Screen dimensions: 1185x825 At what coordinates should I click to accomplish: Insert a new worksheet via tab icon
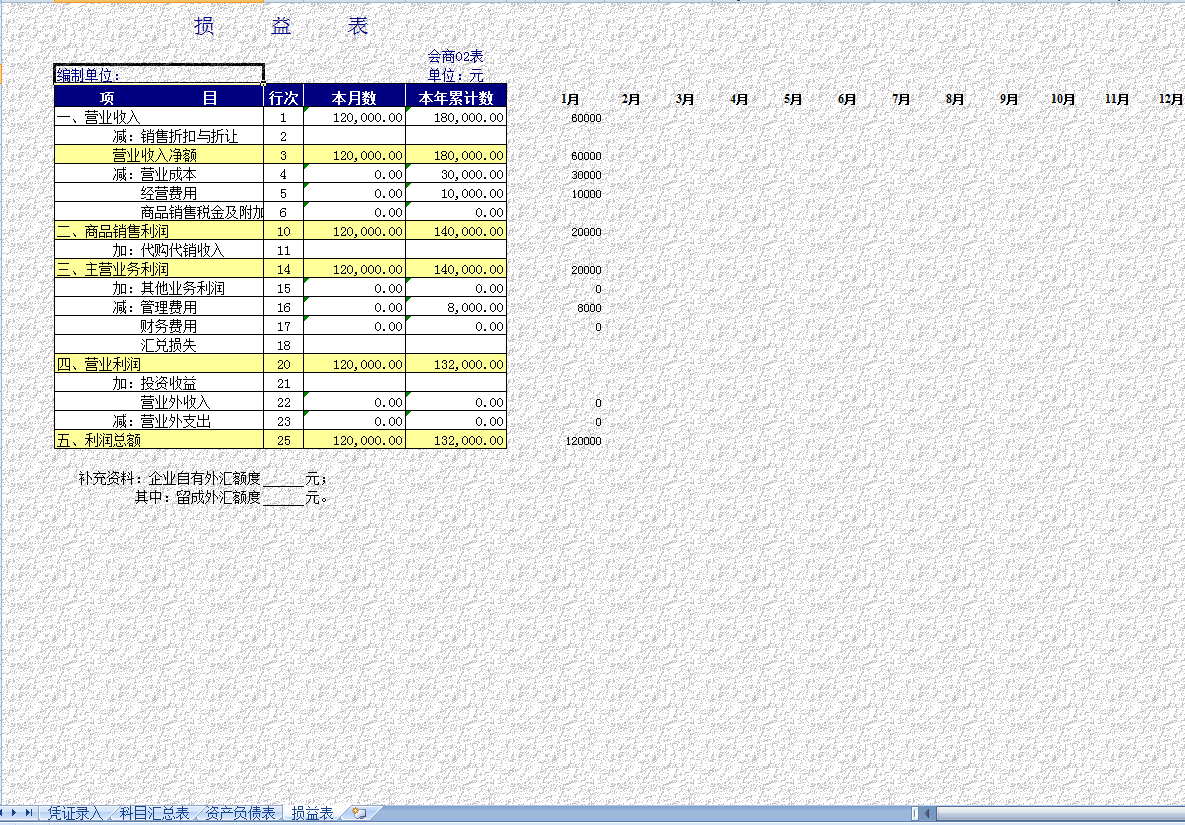(359, 813)
